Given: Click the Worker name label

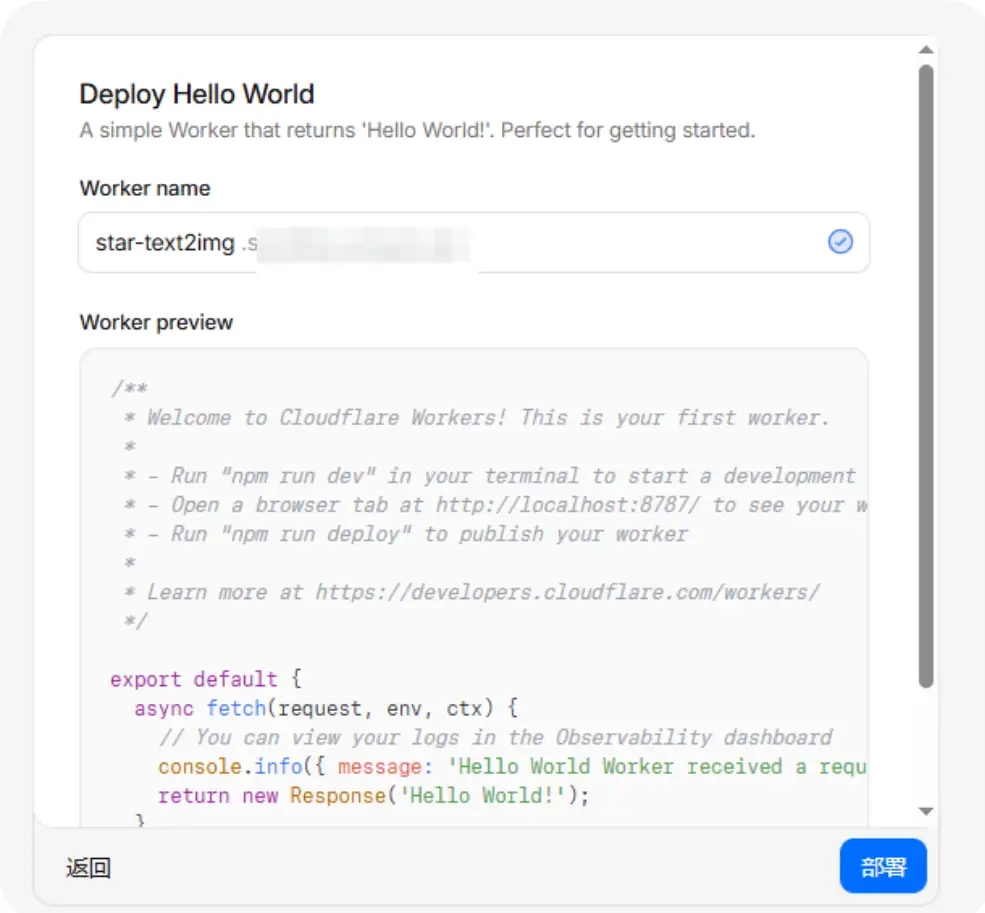Looking at the screenshot, I should 144,189.
